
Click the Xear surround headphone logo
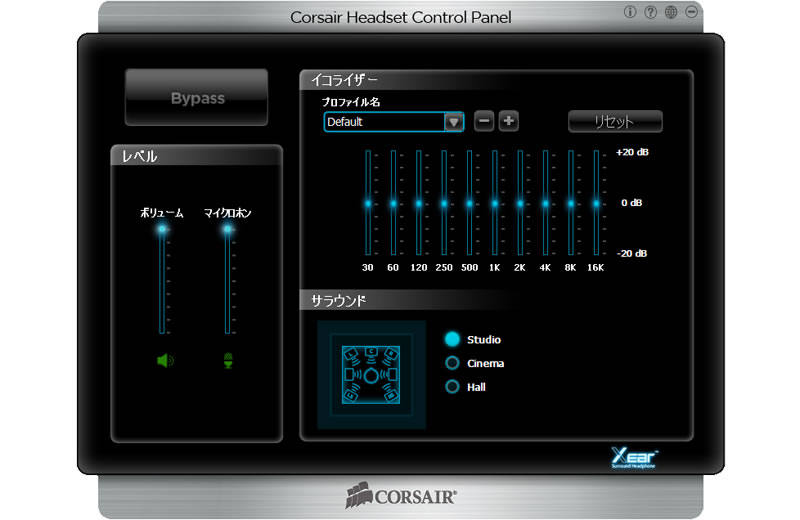pyautogui.click(x=634, y=458)
